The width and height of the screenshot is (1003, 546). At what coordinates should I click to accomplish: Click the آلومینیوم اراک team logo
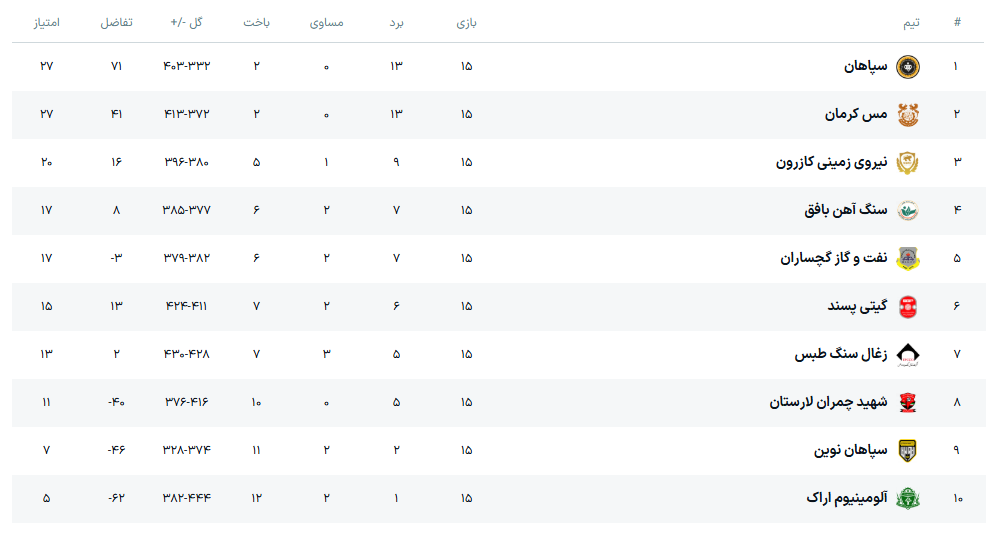(x=907, y=498)
